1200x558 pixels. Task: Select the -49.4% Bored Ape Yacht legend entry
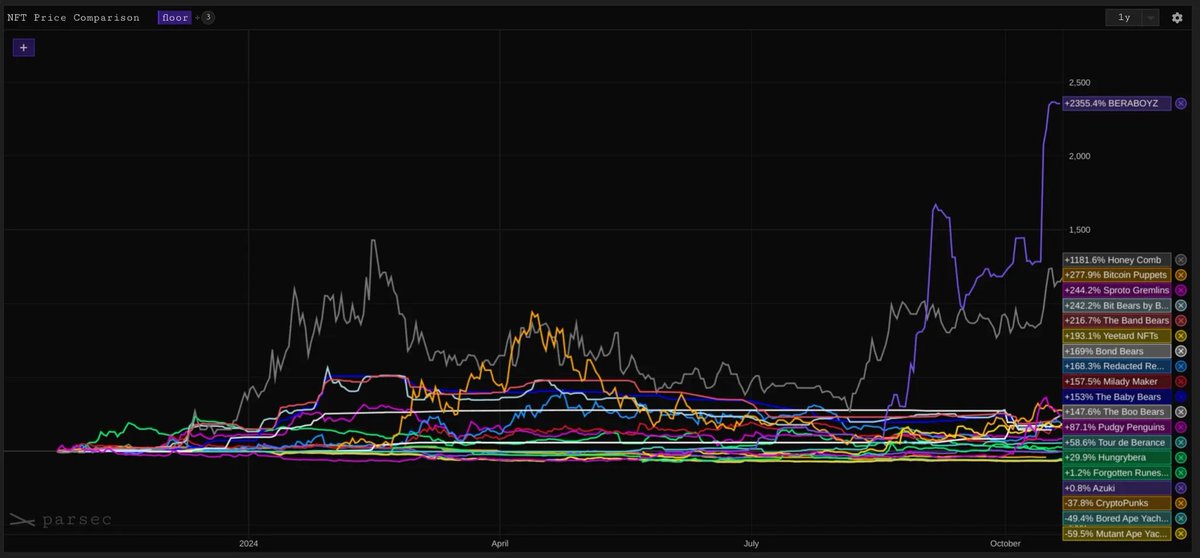pos(1116,518)
